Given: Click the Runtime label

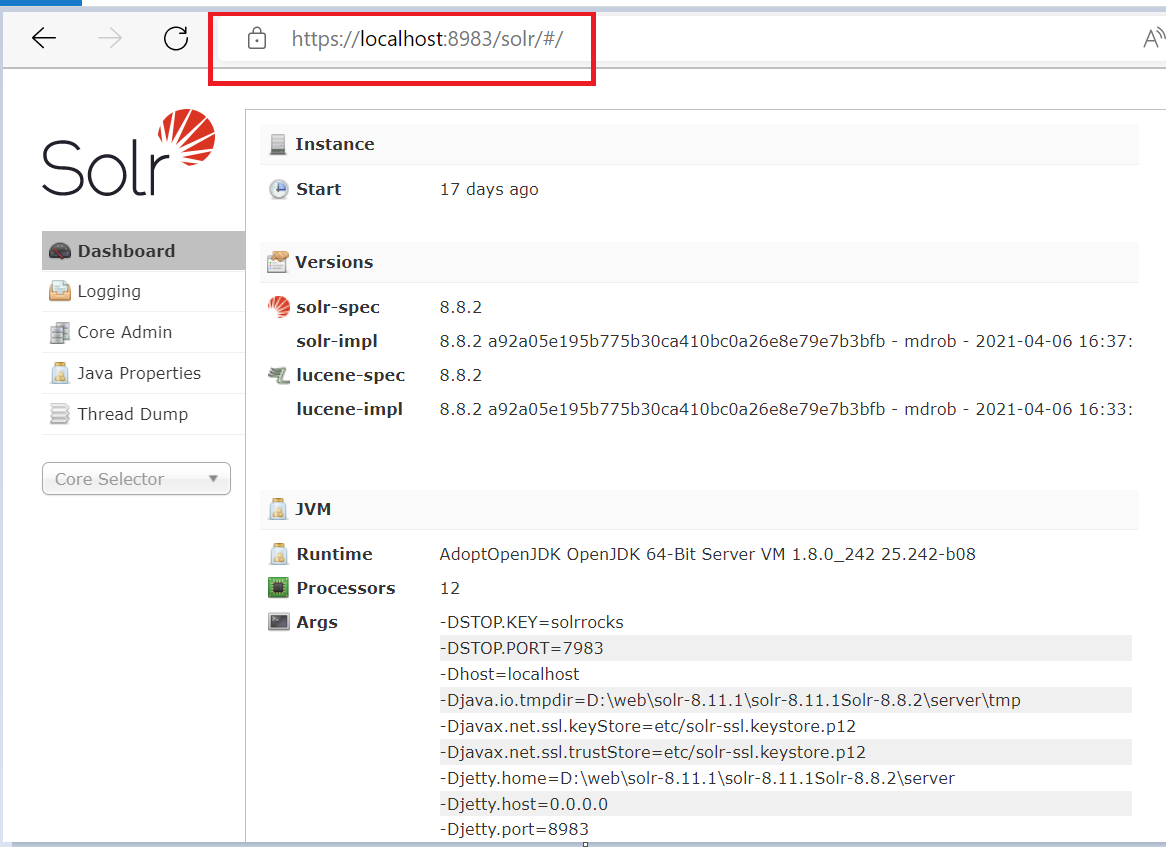Looking at the screenshot, I should (334, 554).
